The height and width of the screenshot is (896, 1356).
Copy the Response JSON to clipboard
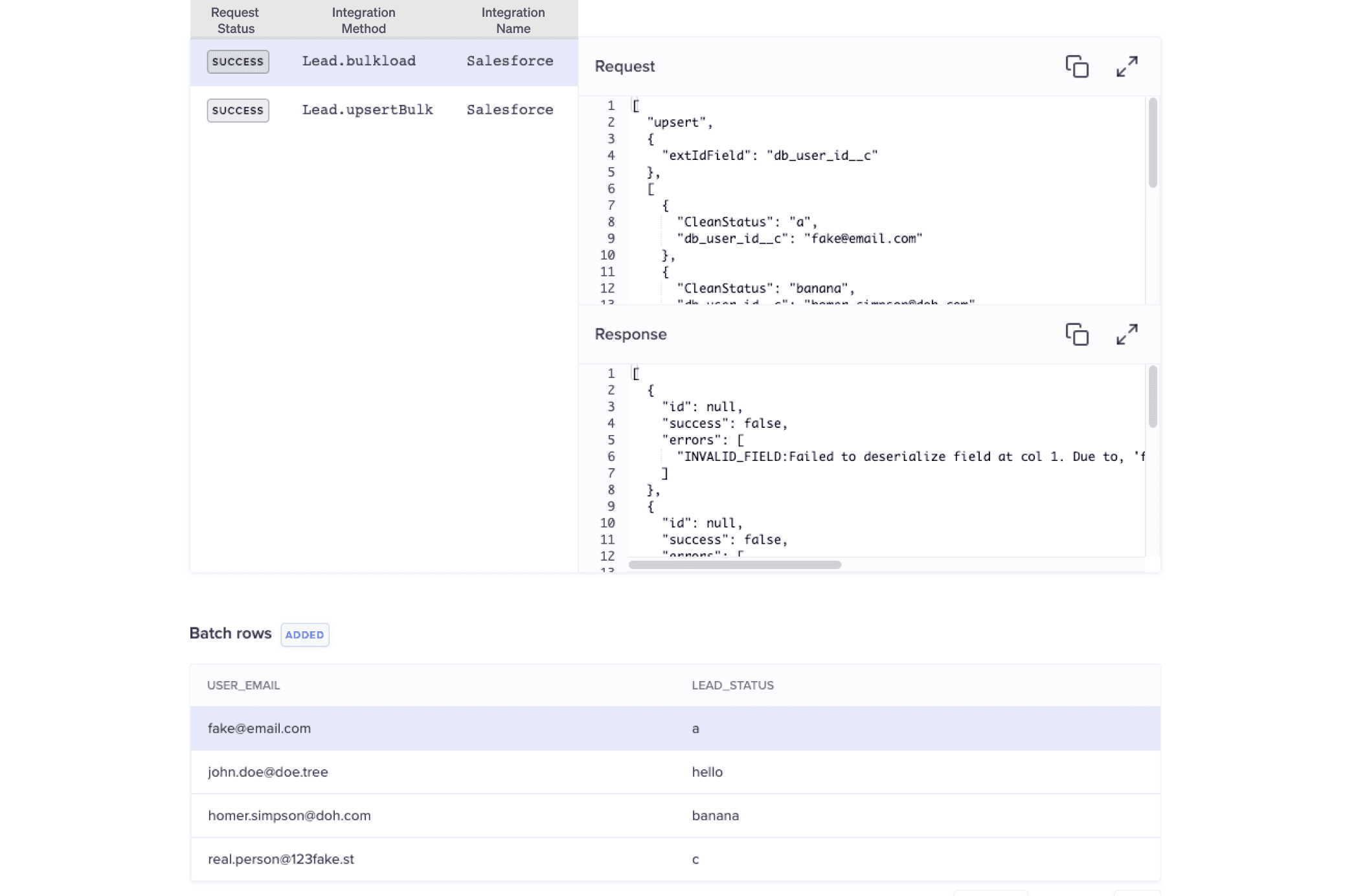(1077, 334)
